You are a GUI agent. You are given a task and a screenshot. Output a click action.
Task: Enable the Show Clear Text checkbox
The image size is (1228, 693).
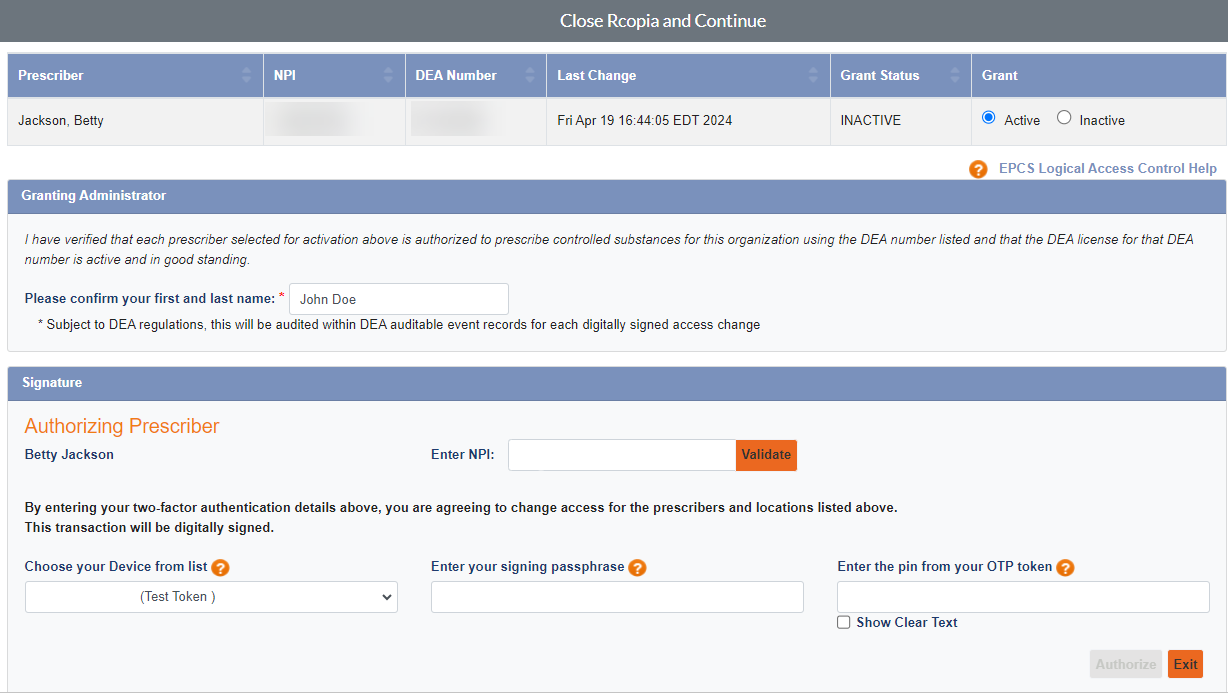[x=844, y=622]
